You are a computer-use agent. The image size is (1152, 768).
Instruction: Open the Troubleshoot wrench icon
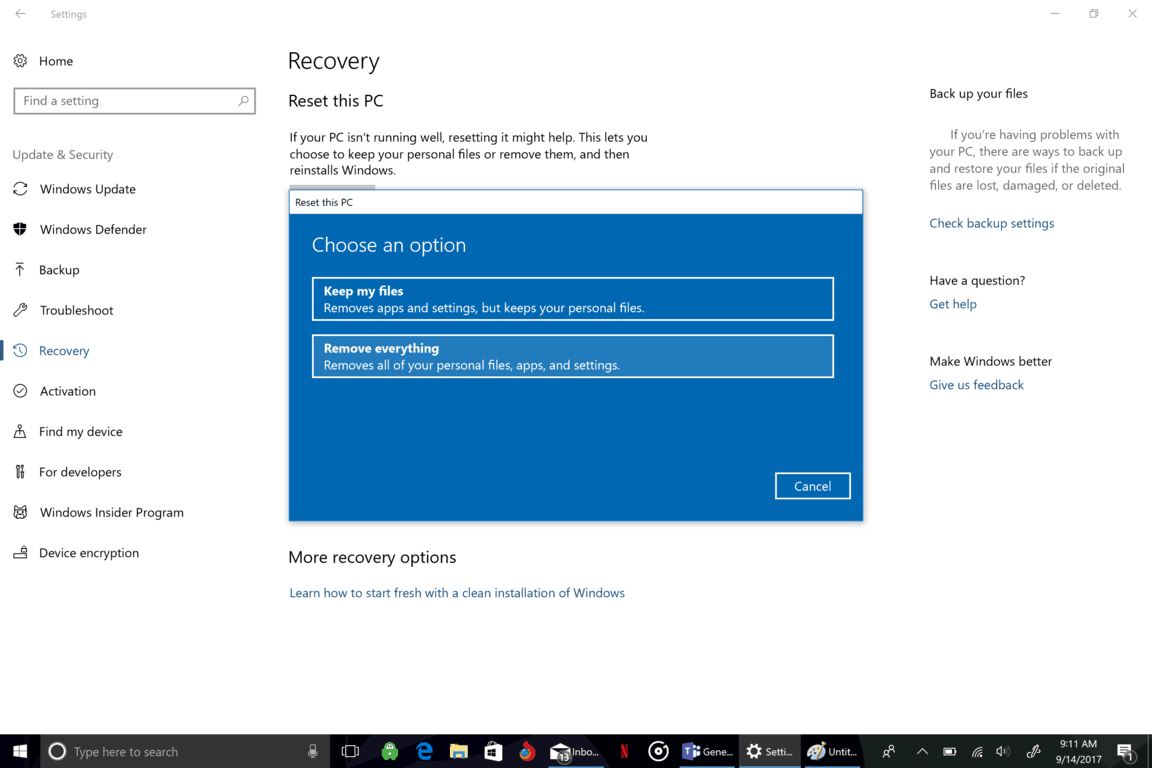20,310
